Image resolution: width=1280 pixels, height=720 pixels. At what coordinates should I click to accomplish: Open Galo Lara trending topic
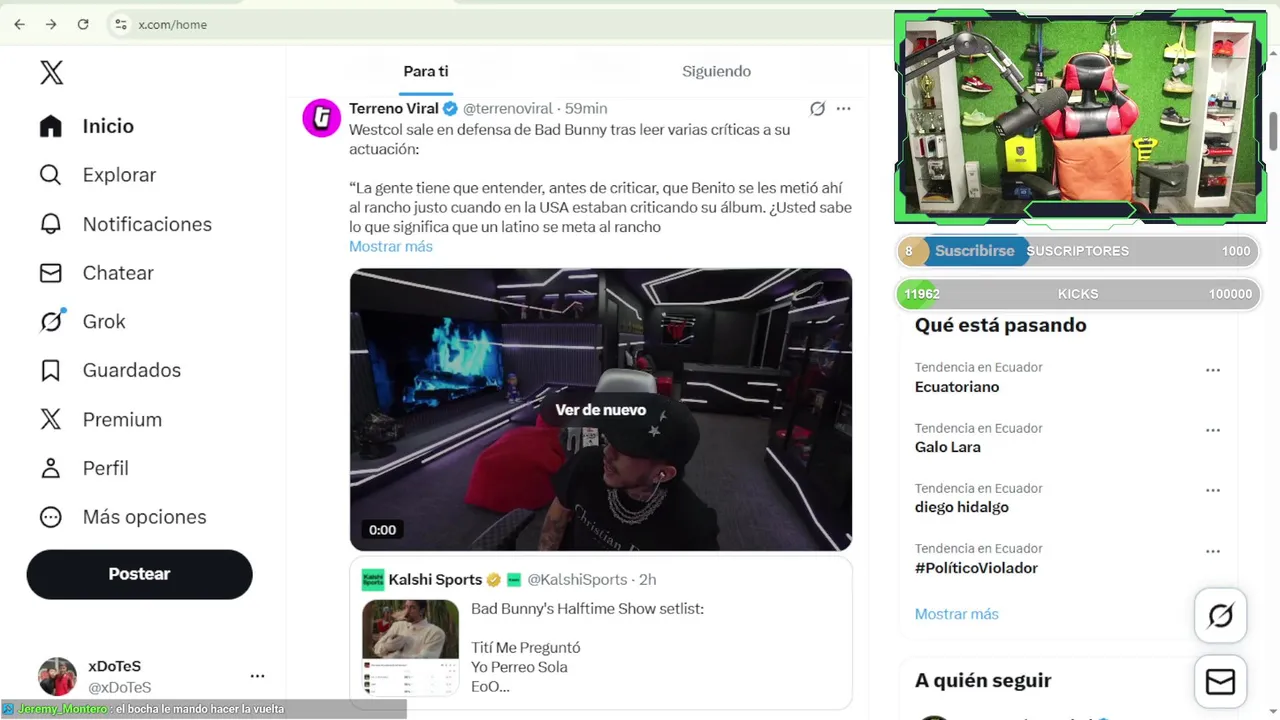(x=947, y=447)
